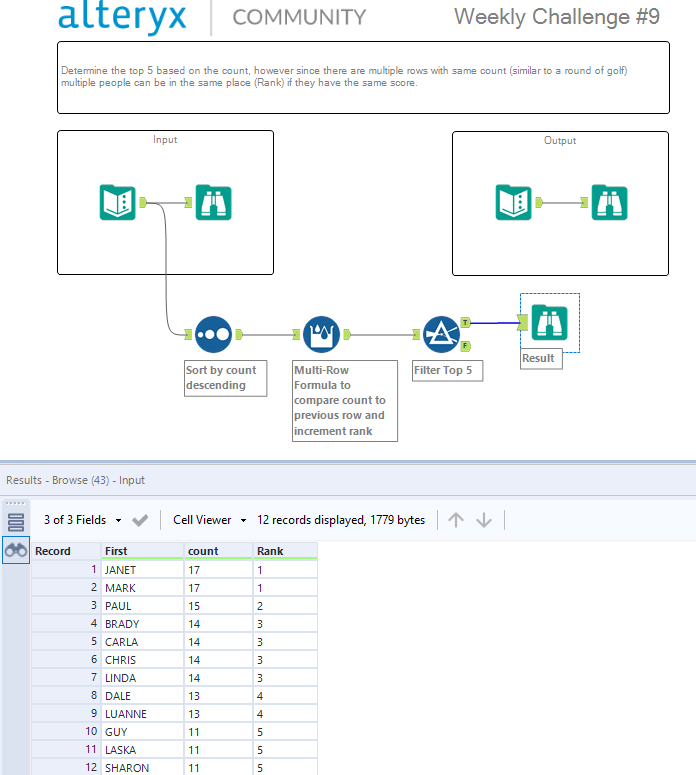Open the Cell Viewer dropdown

tap(210, 520)
